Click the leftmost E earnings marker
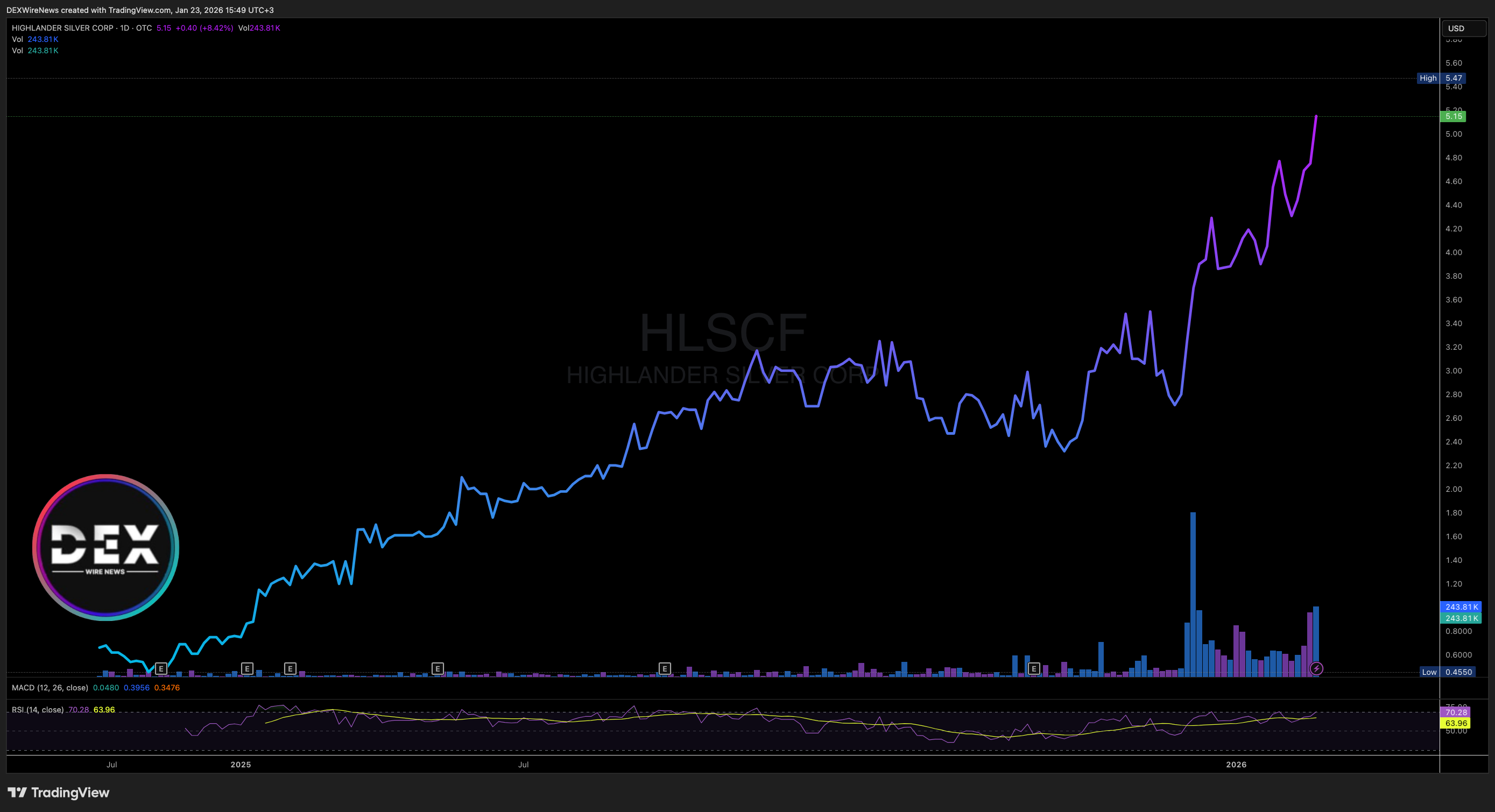Screen dimensions: 1495x812 161,669
